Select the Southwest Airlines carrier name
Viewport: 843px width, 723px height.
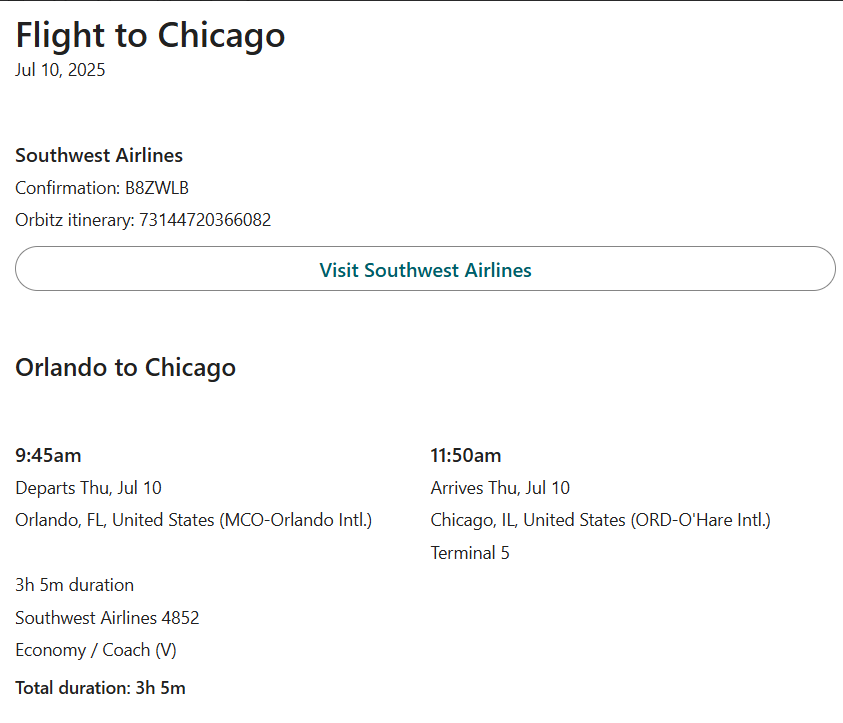(x=99, y=155)
